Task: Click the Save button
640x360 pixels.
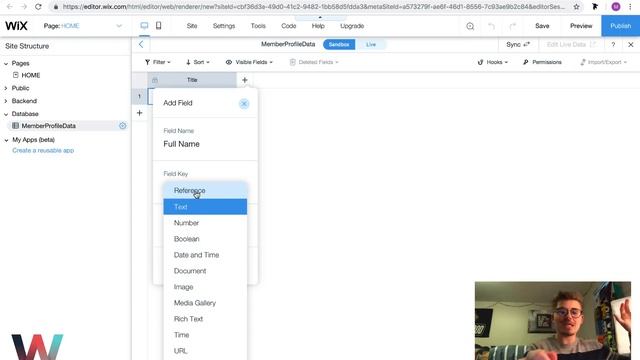Action: coord(542,26)
